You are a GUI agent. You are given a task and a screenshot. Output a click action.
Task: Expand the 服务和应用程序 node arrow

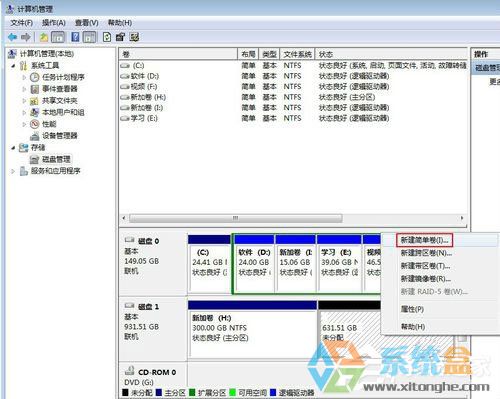pos(13,171)
